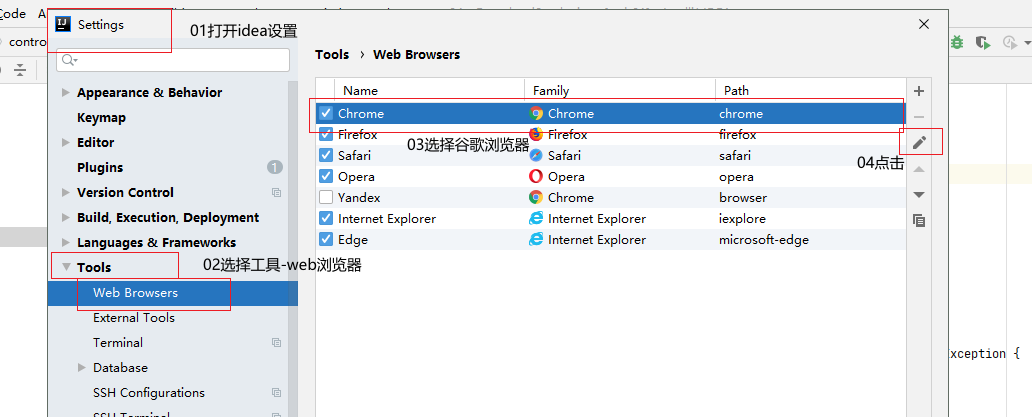Move the selected browser down in the list
Image resolution: width=1032 pixels, height=417 pixels.
919,195
